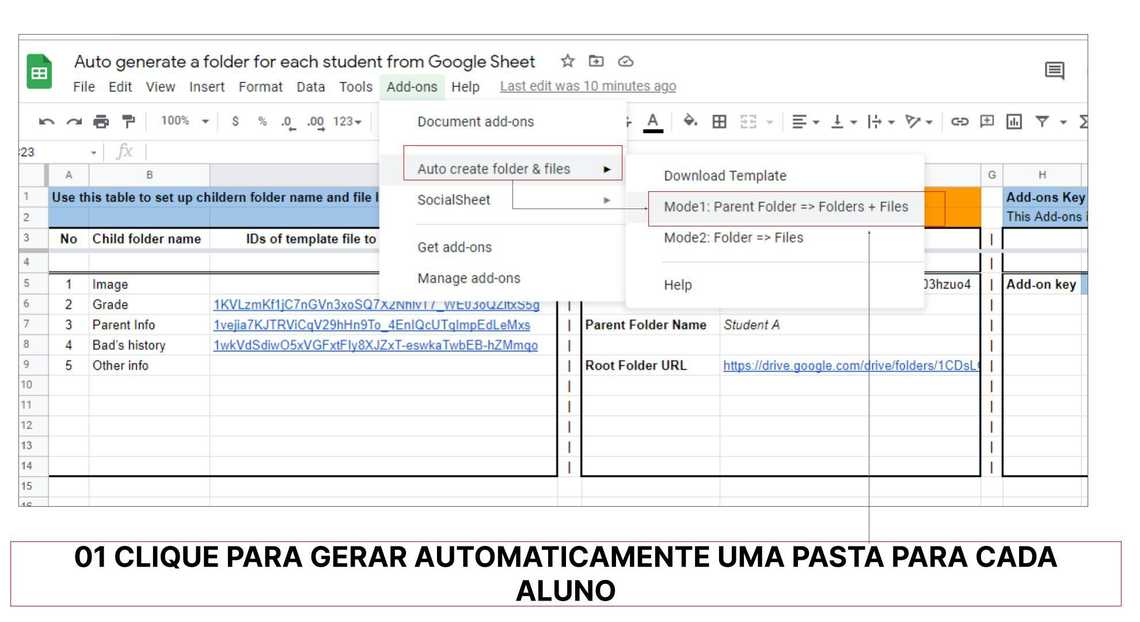Click the print icon
Viewport: 1140px width, 622px height.
tap(101, 121)
